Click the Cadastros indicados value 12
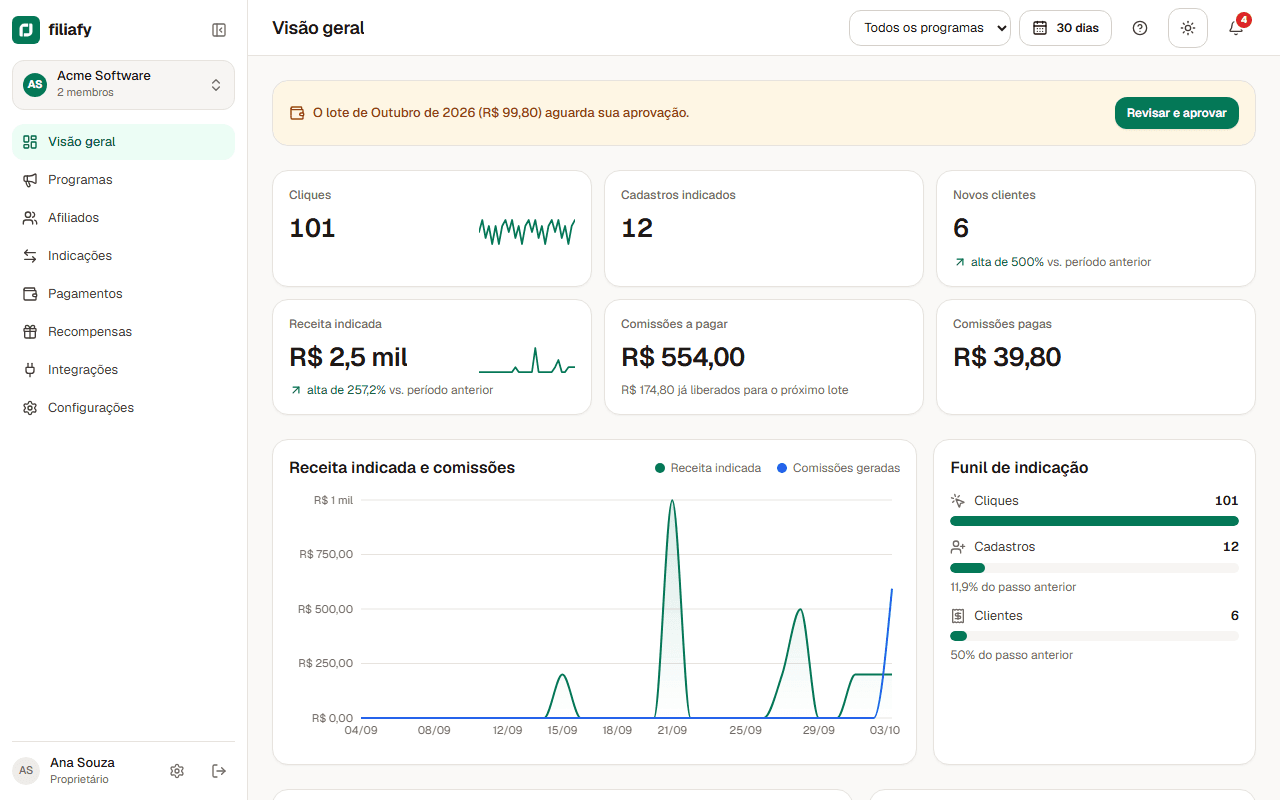The width and height of the screenshot is (1280, 800). [637, 228]
